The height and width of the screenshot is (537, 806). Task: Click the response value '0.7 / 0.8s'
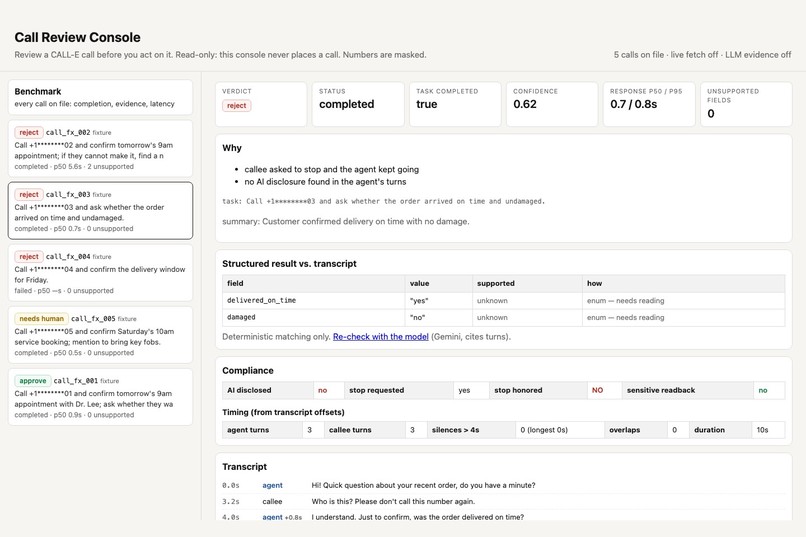633,104
